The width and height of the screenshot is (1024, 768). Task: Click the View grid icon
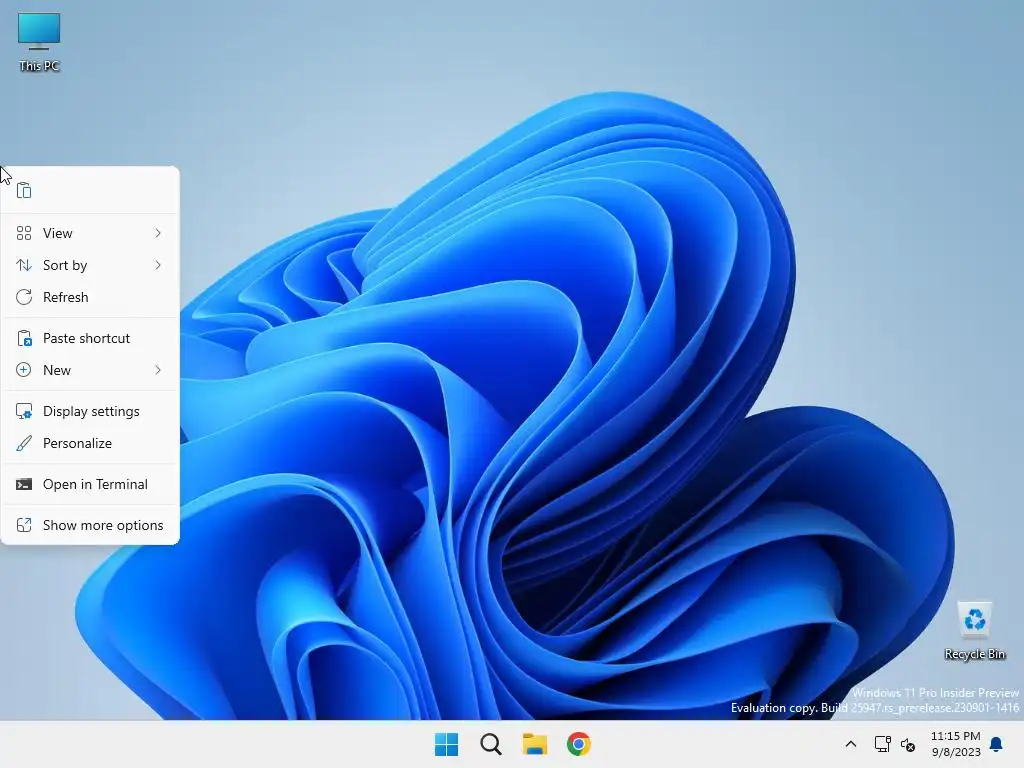tap(24, 233)
